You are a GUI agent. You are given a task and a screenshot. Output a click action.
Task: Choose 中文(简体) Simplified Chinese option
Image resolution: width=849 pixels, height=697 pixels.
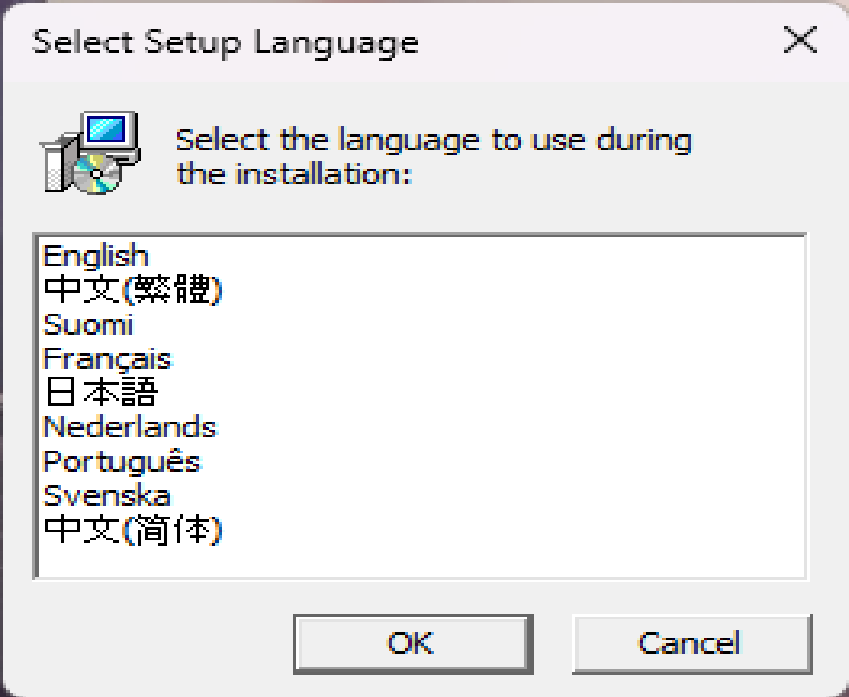point(133,529)
